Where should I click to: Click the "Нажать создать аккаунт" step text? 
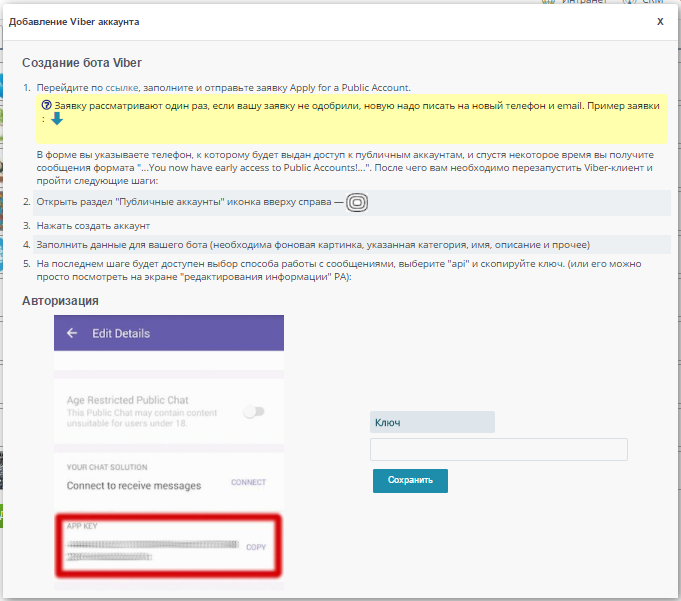point(93,225)
